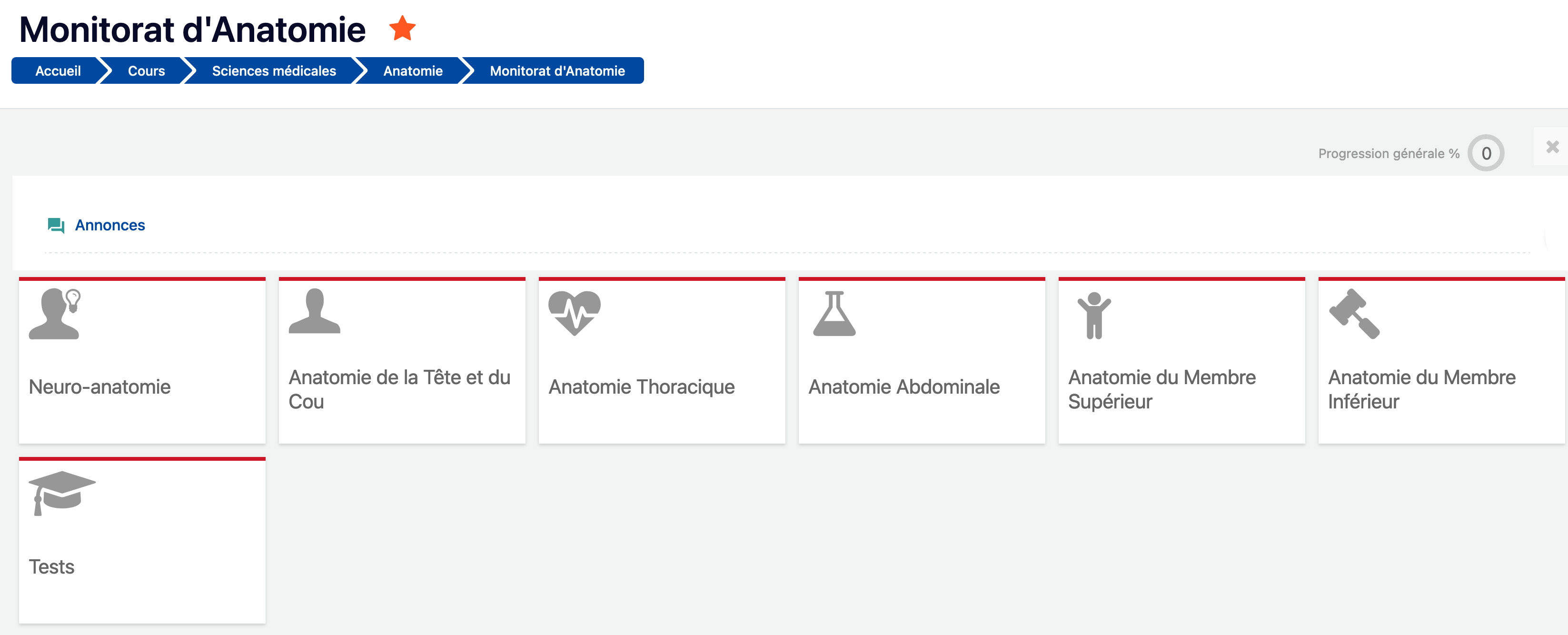This screenshot has height=635, width=1568.
Task: Click the Annonces forum chat icon
Action: click(x=56, y=225)
